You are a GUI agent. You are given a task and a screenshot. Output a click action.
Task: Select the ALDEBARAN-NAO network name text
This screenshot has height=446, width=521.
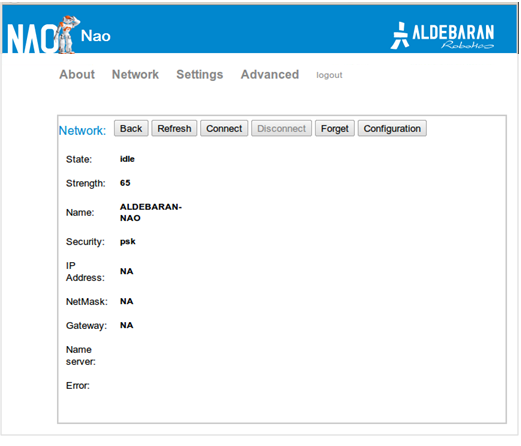coord(151,213)
